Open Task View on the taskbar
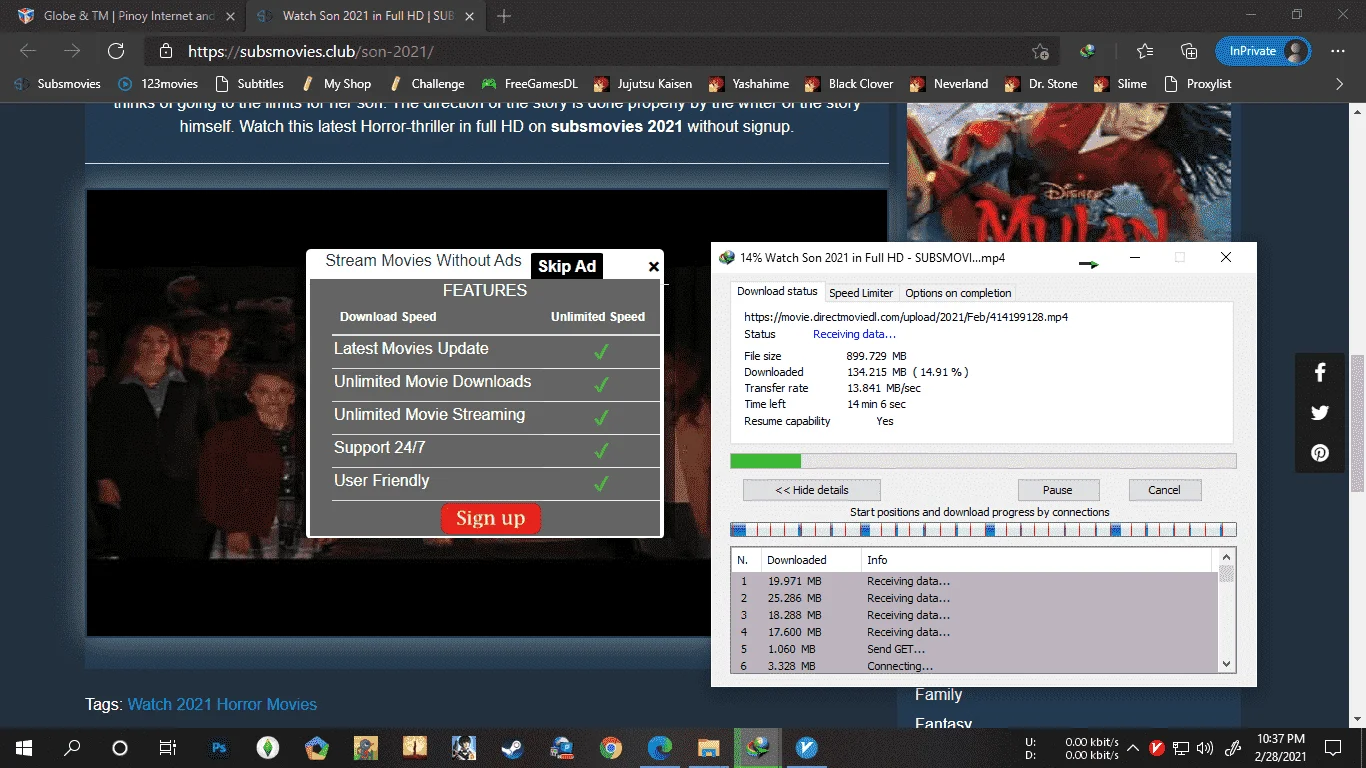Viewport: 1366px width, 768px height. pyautogui.click(x=168, y=747)
